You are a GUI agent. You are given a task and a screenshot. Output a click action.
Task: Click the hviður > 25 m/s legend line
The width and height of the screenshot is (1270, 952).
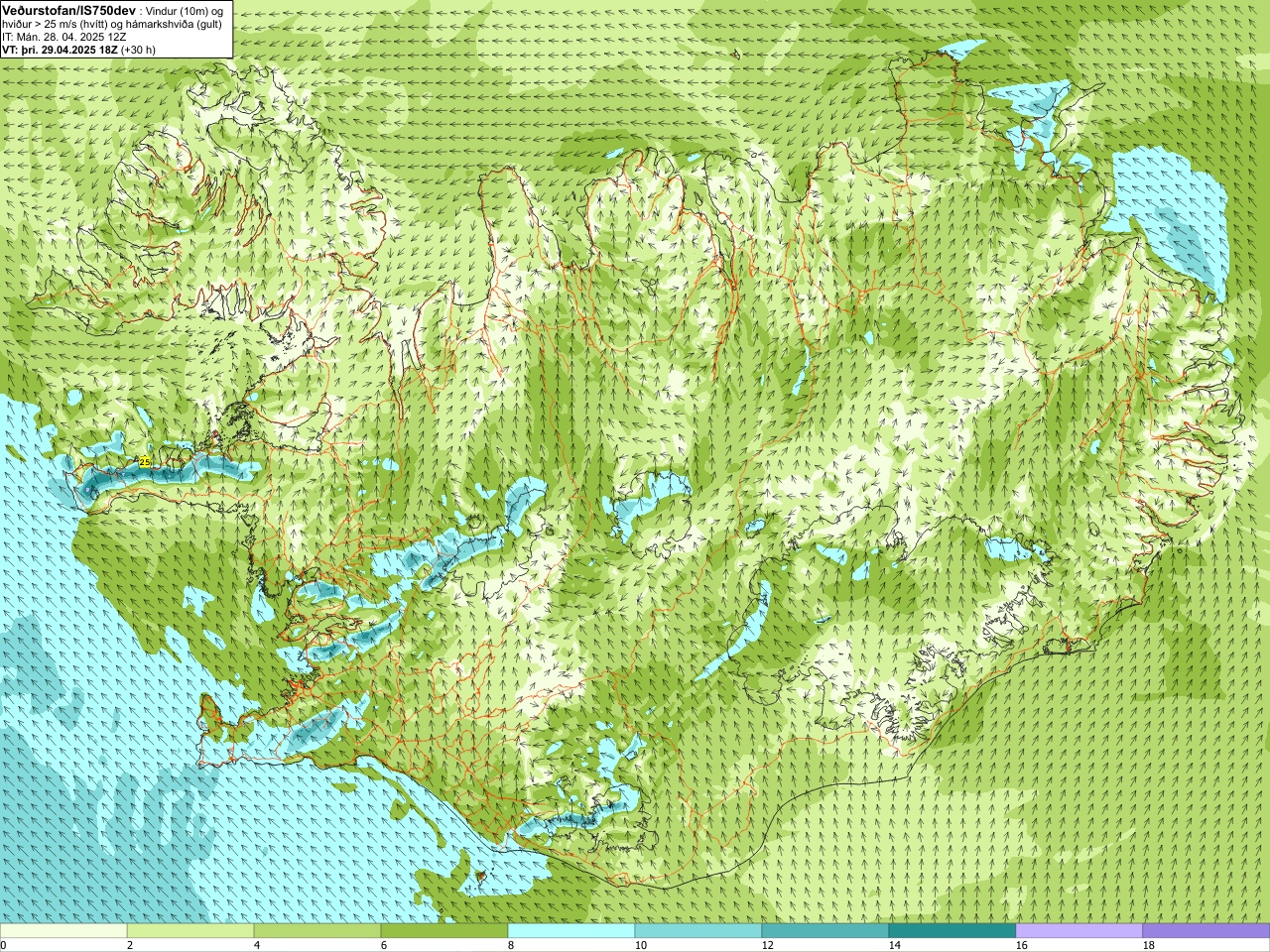[x=112, y=24]
